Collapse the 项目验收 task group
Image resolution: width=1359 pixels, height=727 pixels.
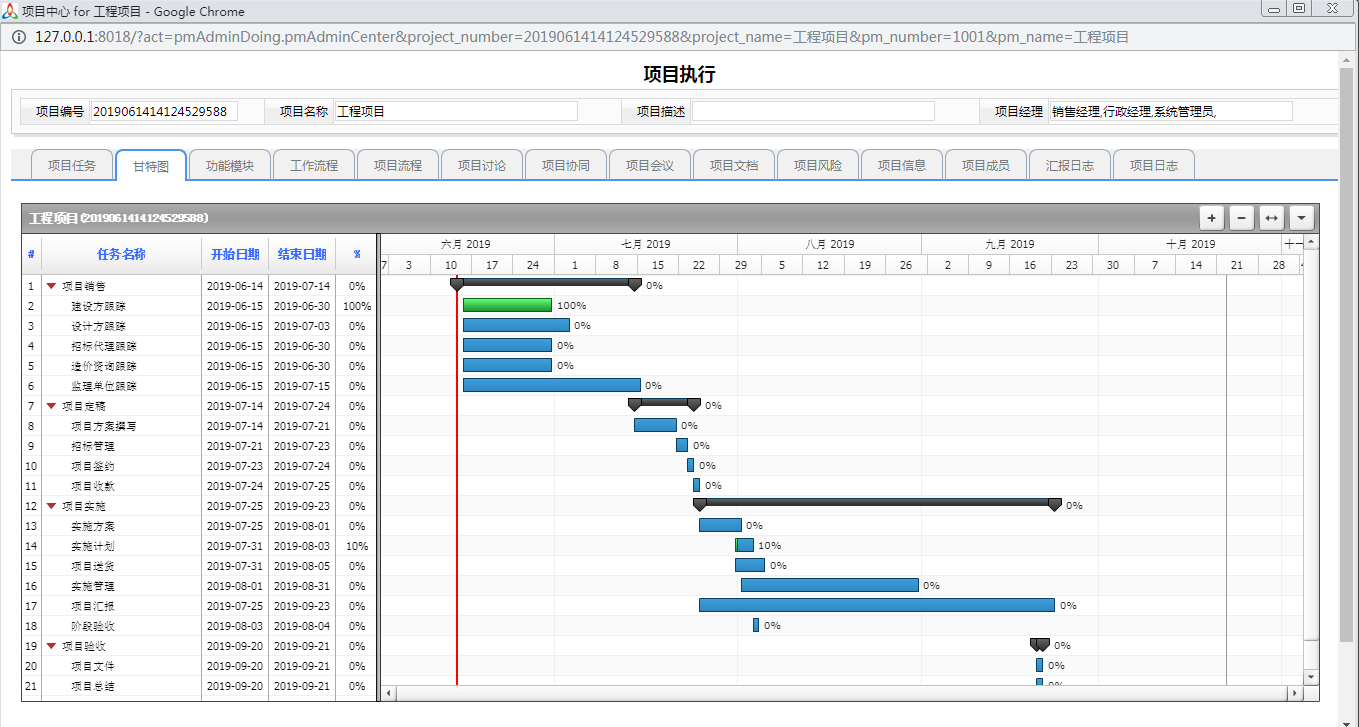(51, 646)
